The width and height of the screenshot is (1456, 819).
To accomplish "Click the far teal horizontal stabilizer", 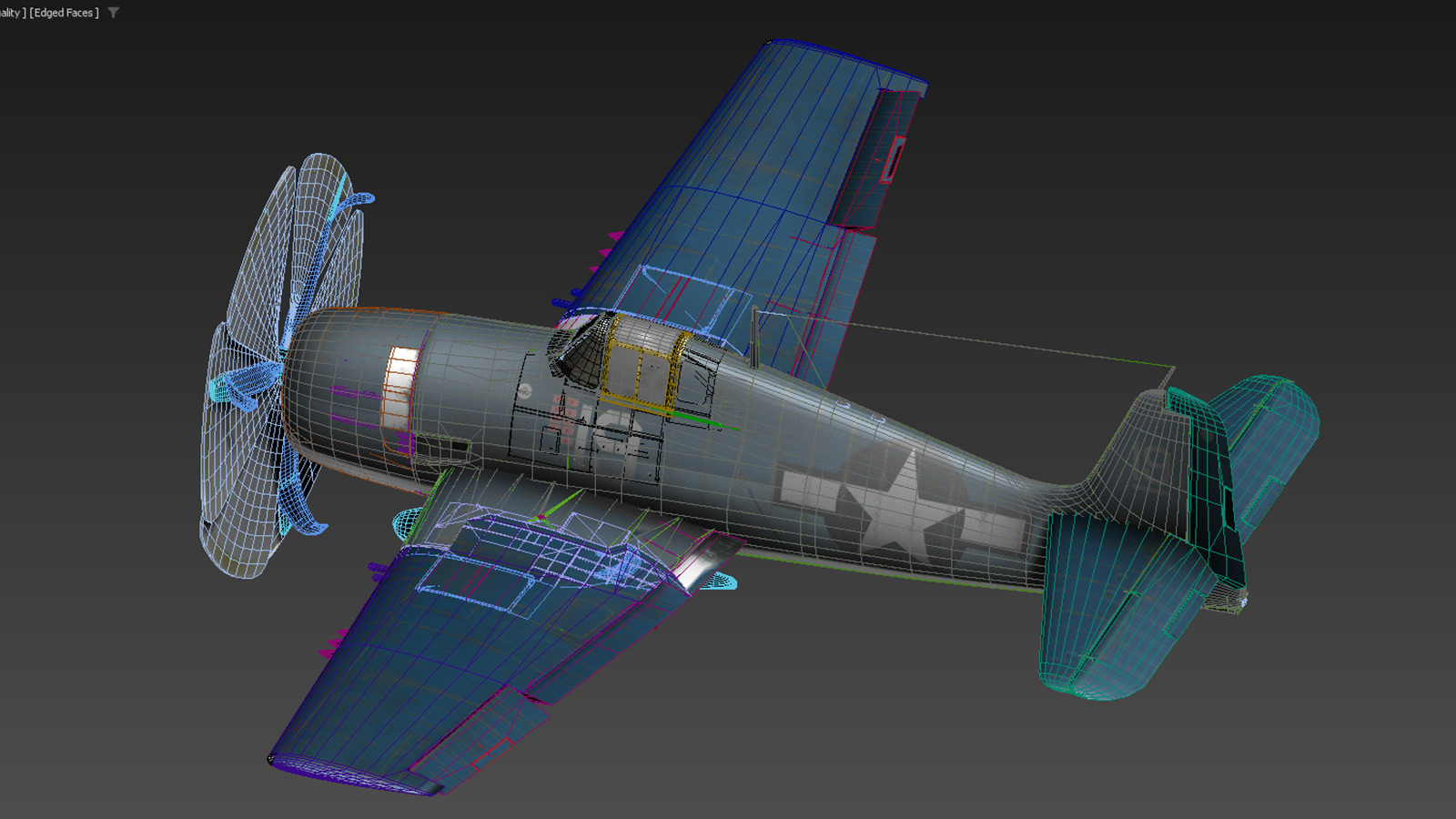I will pyautogui.click(x=1274, y=437).
